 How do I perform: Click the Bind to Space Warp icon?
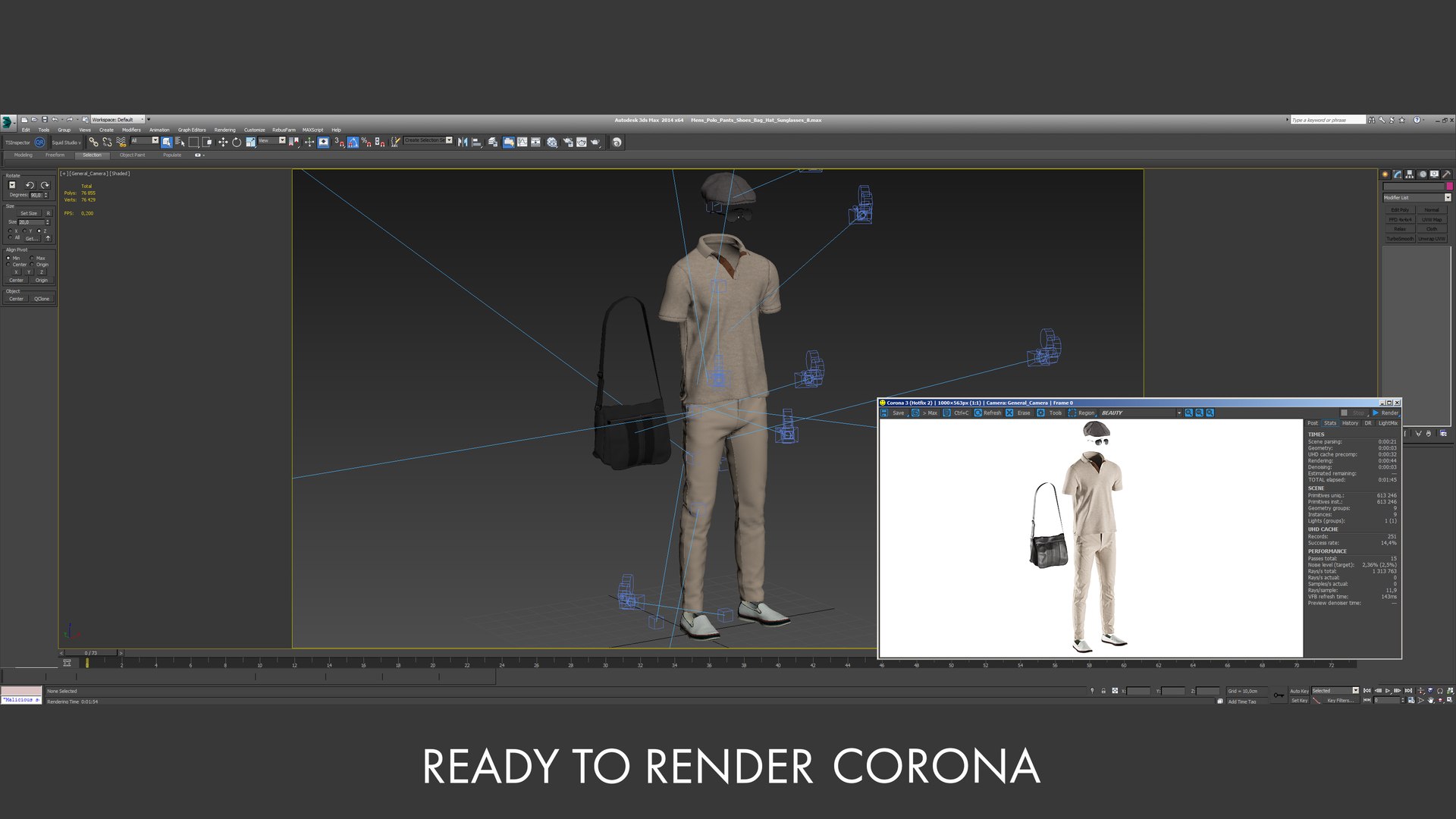point(121,142)
